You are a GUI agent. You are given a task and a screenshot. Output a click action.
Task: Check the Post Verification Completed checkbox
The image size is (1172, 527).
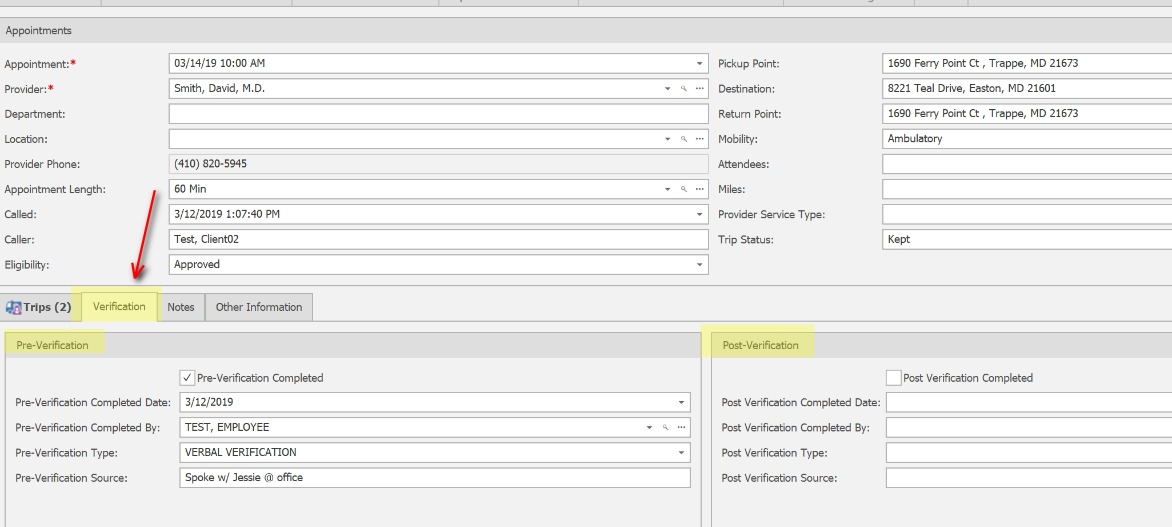point(893,377)
